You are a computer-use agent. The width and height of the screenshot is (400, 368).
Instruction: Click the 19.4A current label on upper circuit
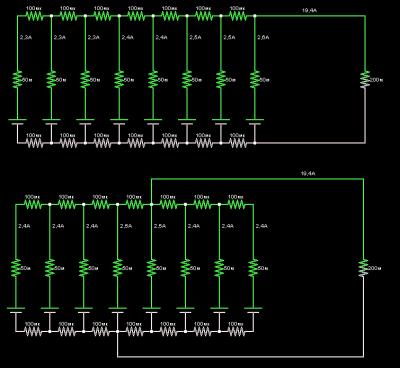[x=309, y=11]
